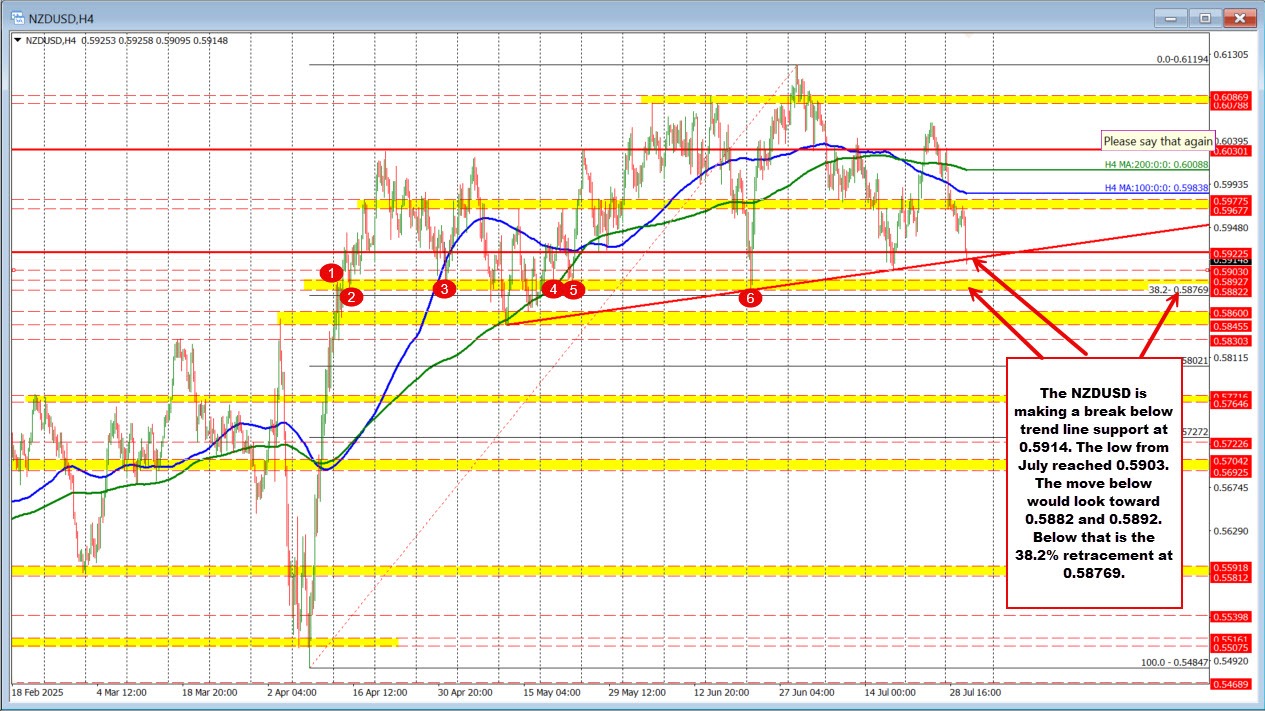
Task: Click the 0.54920 price axis label
Action: pos(1231,661)
